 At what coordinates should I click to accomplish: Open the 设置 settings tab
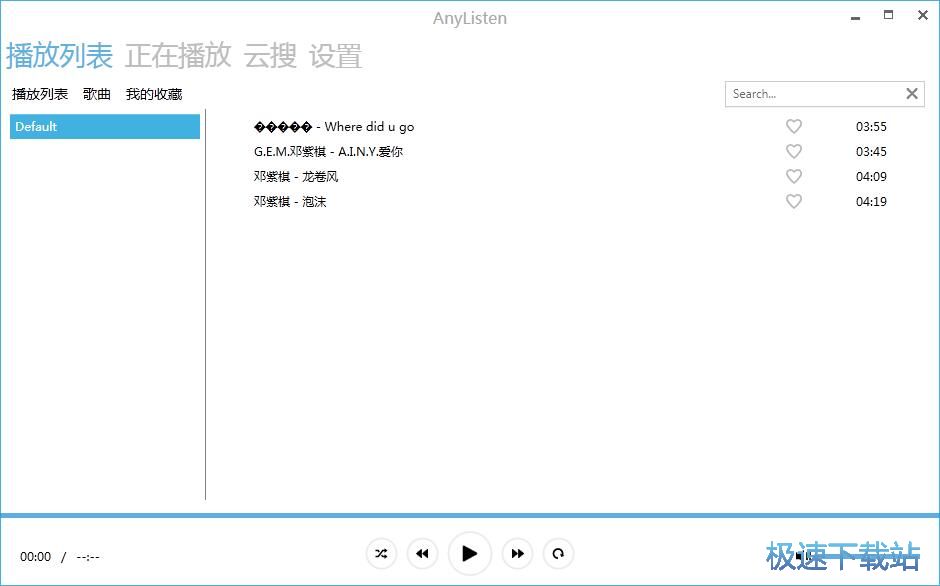pyautogui.click(x=335, y=56)
